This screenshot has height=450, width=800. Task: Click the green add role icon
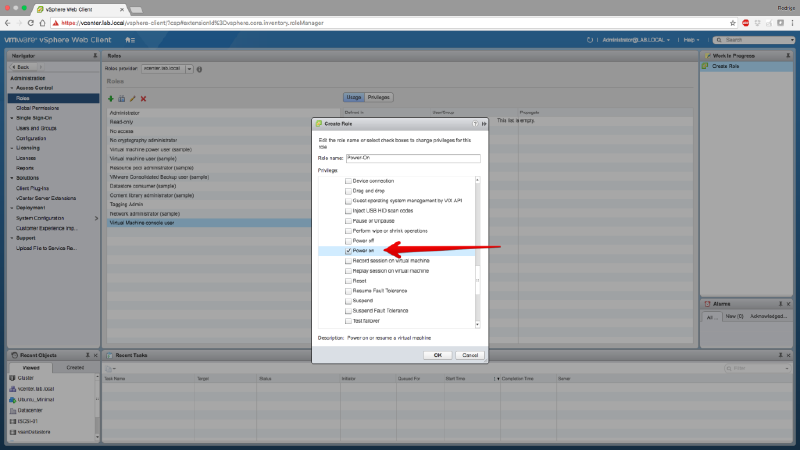point(111,98)
